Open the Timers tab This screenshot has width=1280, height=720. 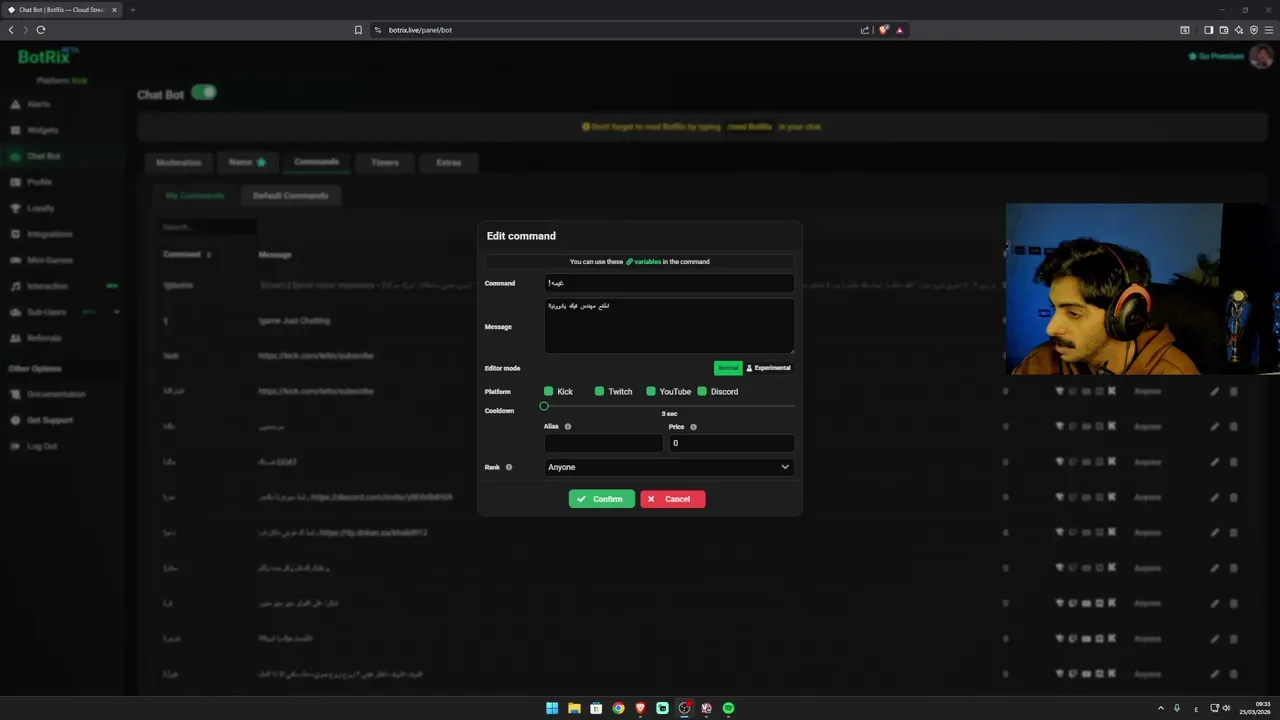(385, 162)
